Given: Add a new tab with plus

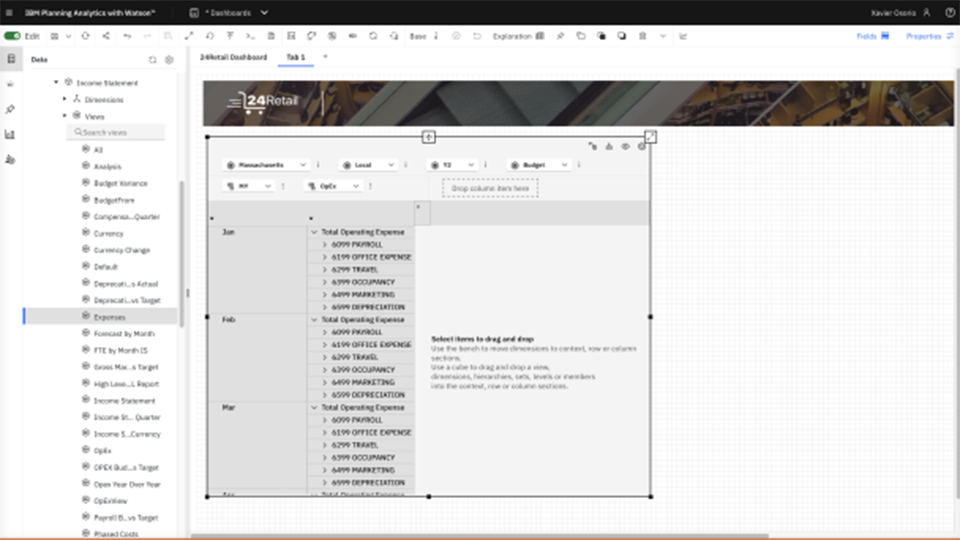Looking at the screenshot, I should (325, 57).
